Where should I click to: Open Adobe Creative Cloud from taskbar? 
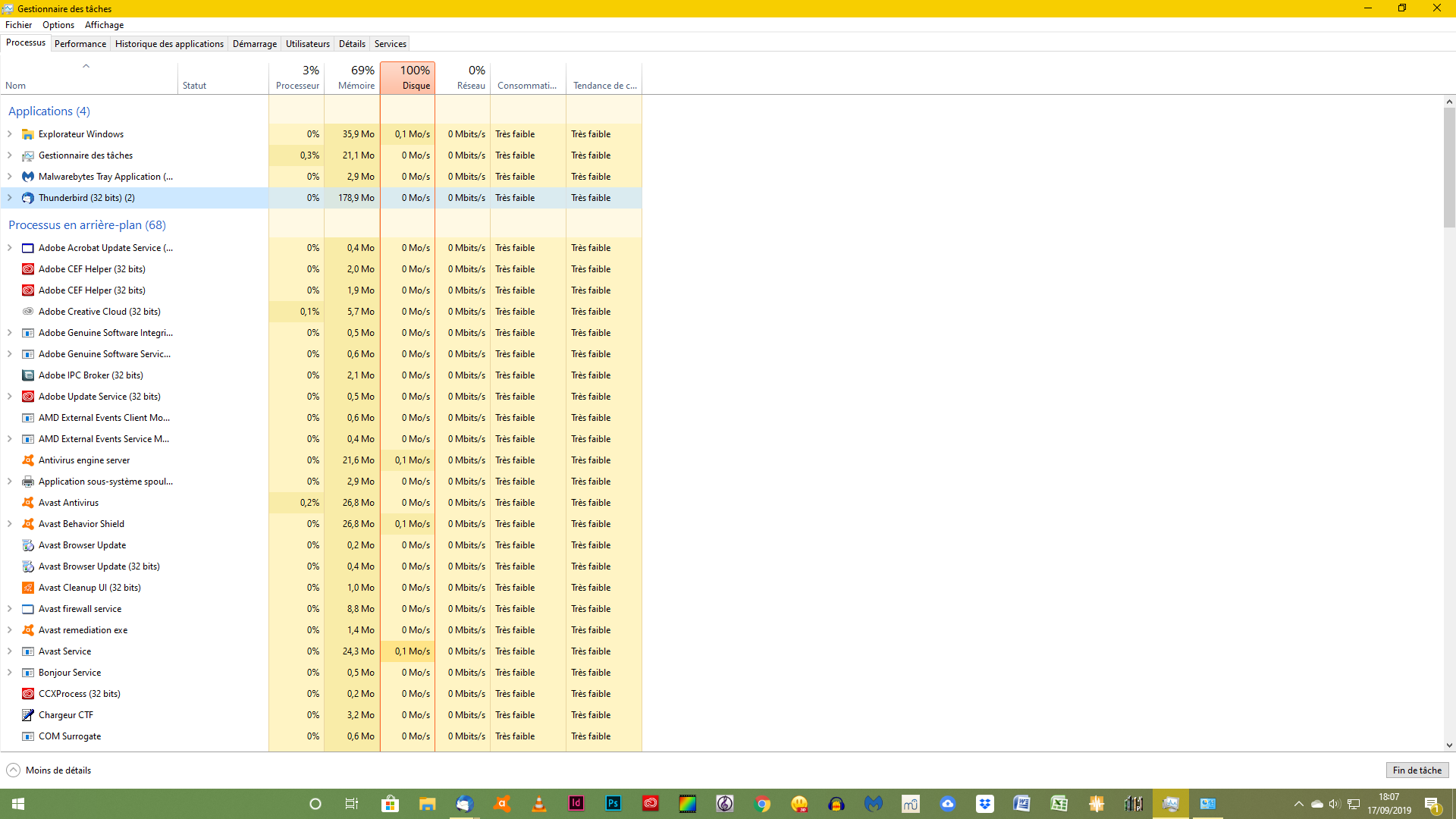click(651, 804)
